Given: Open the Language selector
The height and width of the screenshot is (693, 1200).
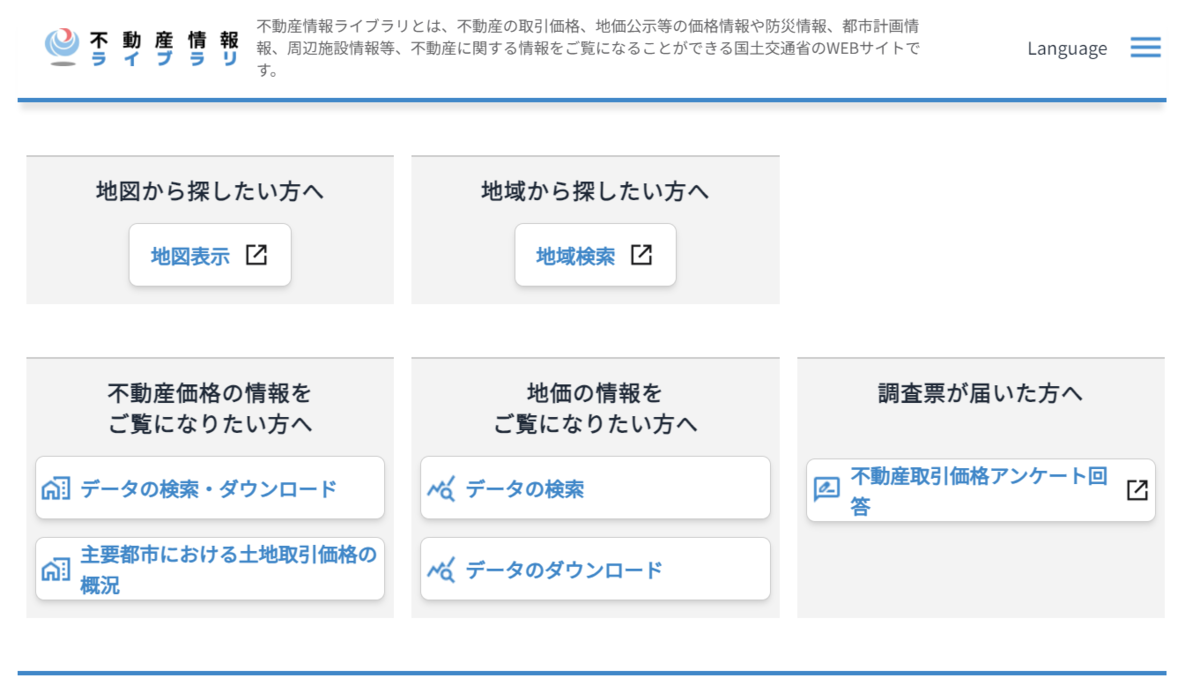Looking at the screenshot, I should coord(1066,47).
